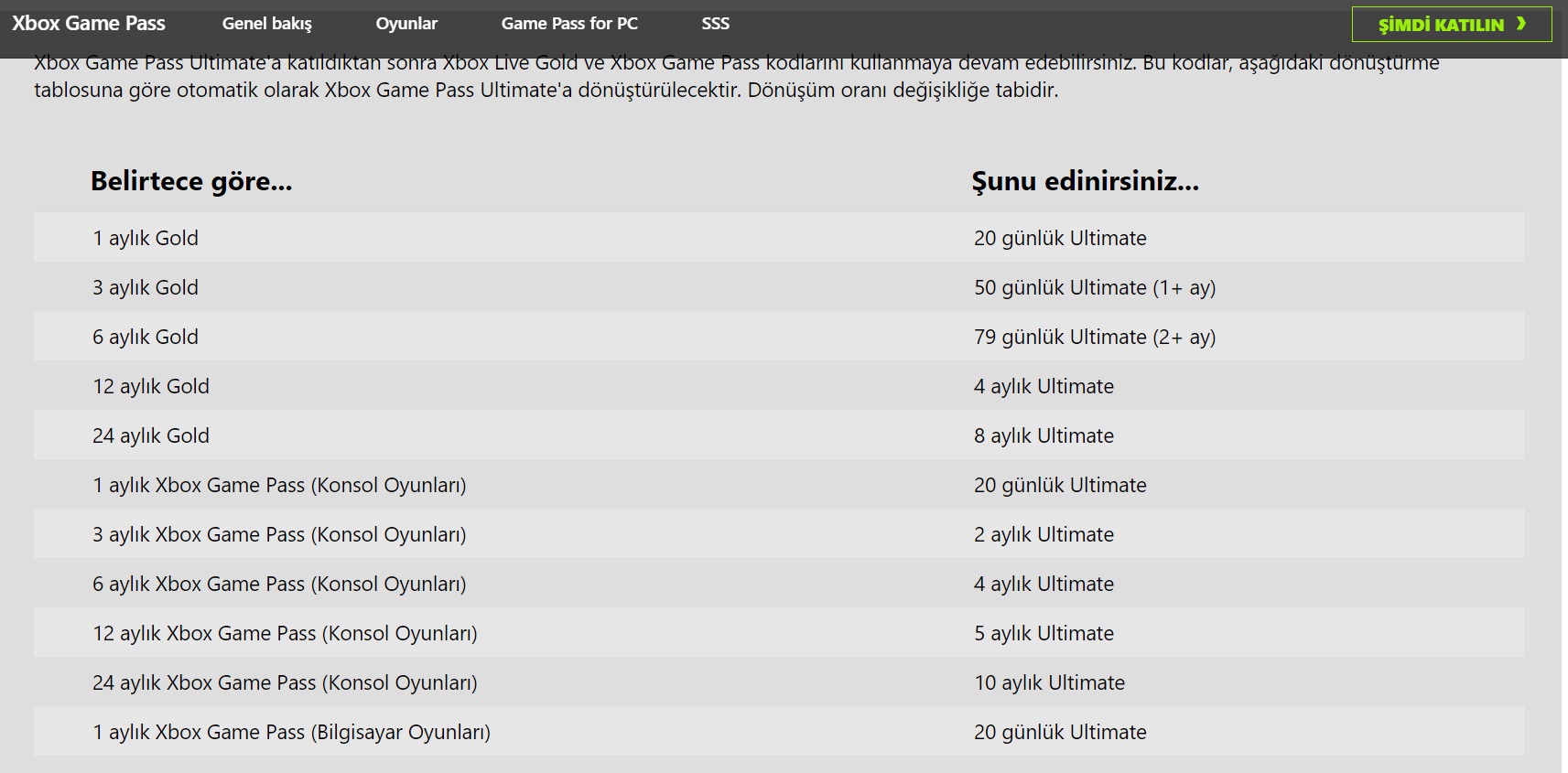Select the '6 aylık Gold' cell

tap(146, 337)
